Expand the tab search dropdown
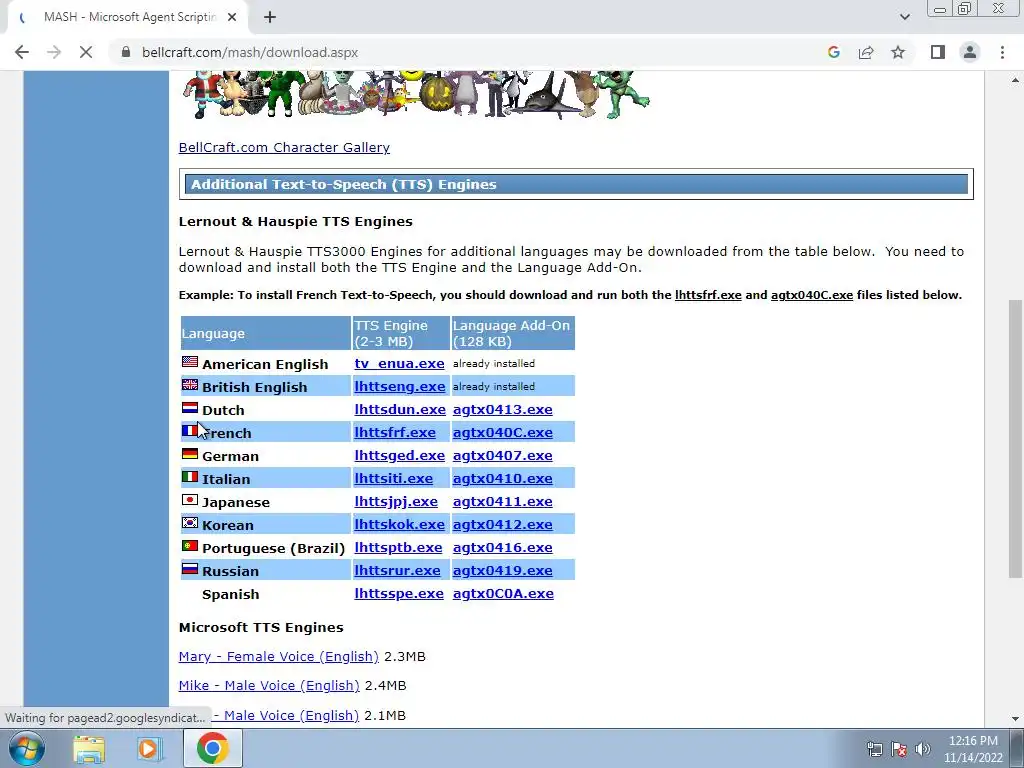Viewport: 1024px width, 768px height. [x=904, y=17]
